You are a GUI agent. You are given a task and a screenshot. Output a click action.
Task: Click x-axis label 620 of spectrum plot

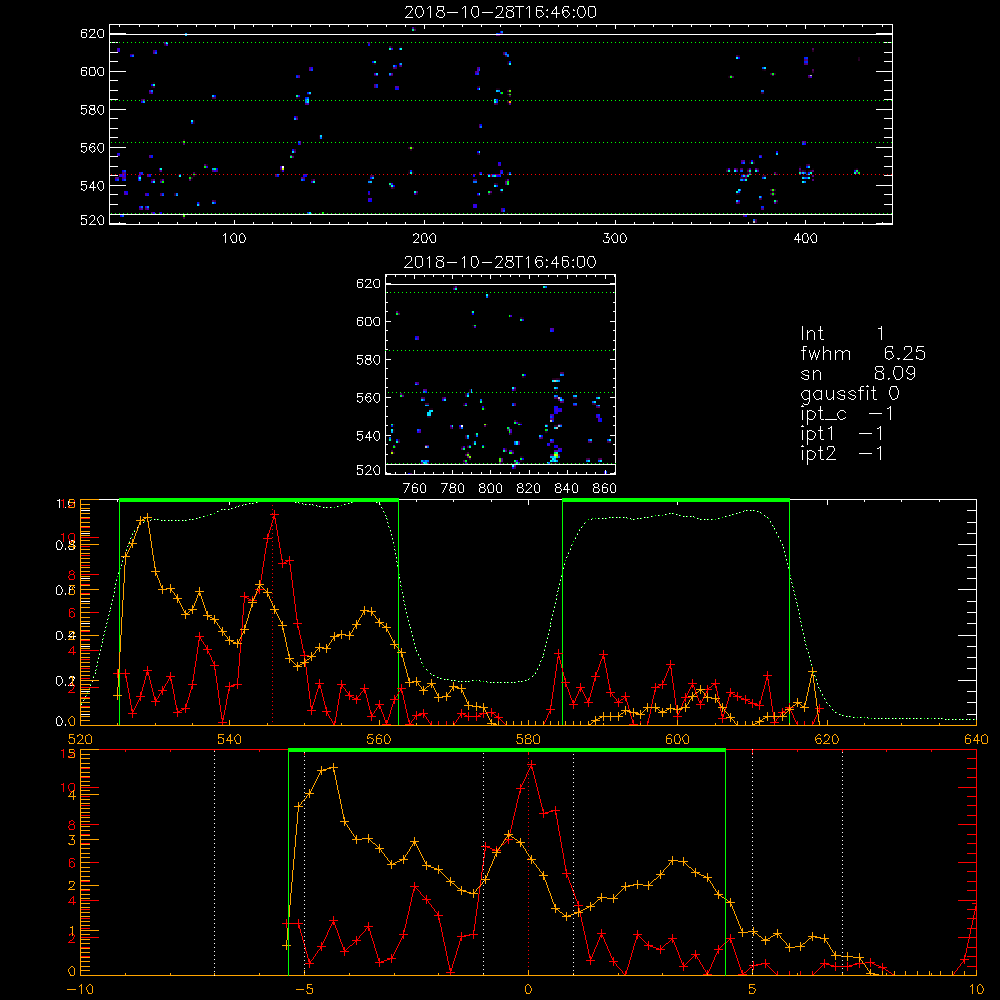[827, 739]
